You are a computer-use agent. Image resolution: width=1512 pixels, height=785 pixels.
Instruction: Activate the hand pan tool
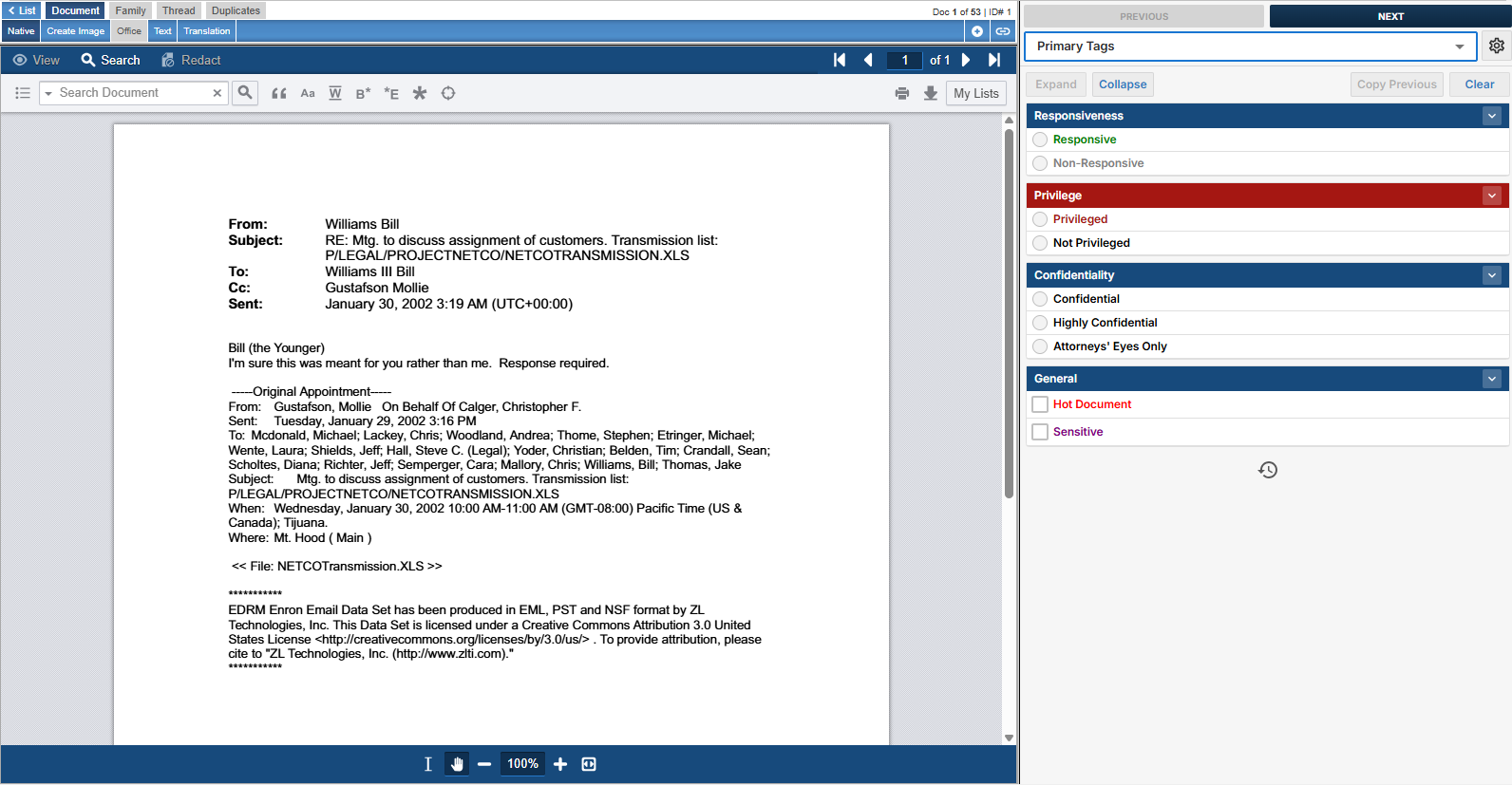(x=457, y=764)
